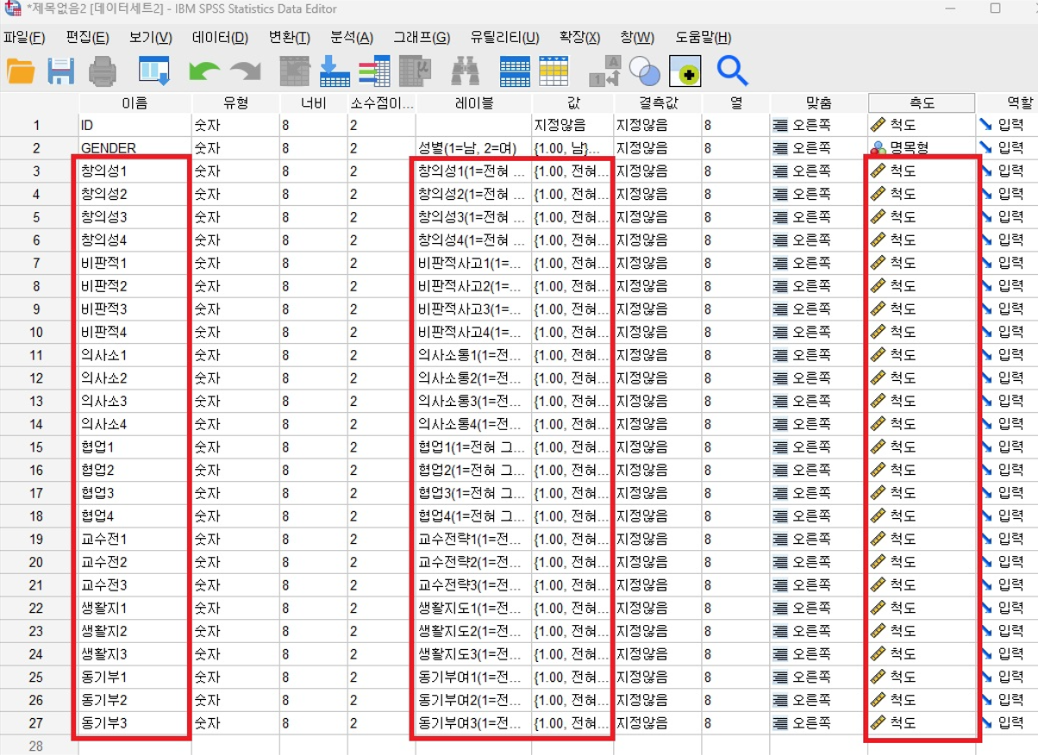Open the 도움말(H) menu

[x=703, y=38]
